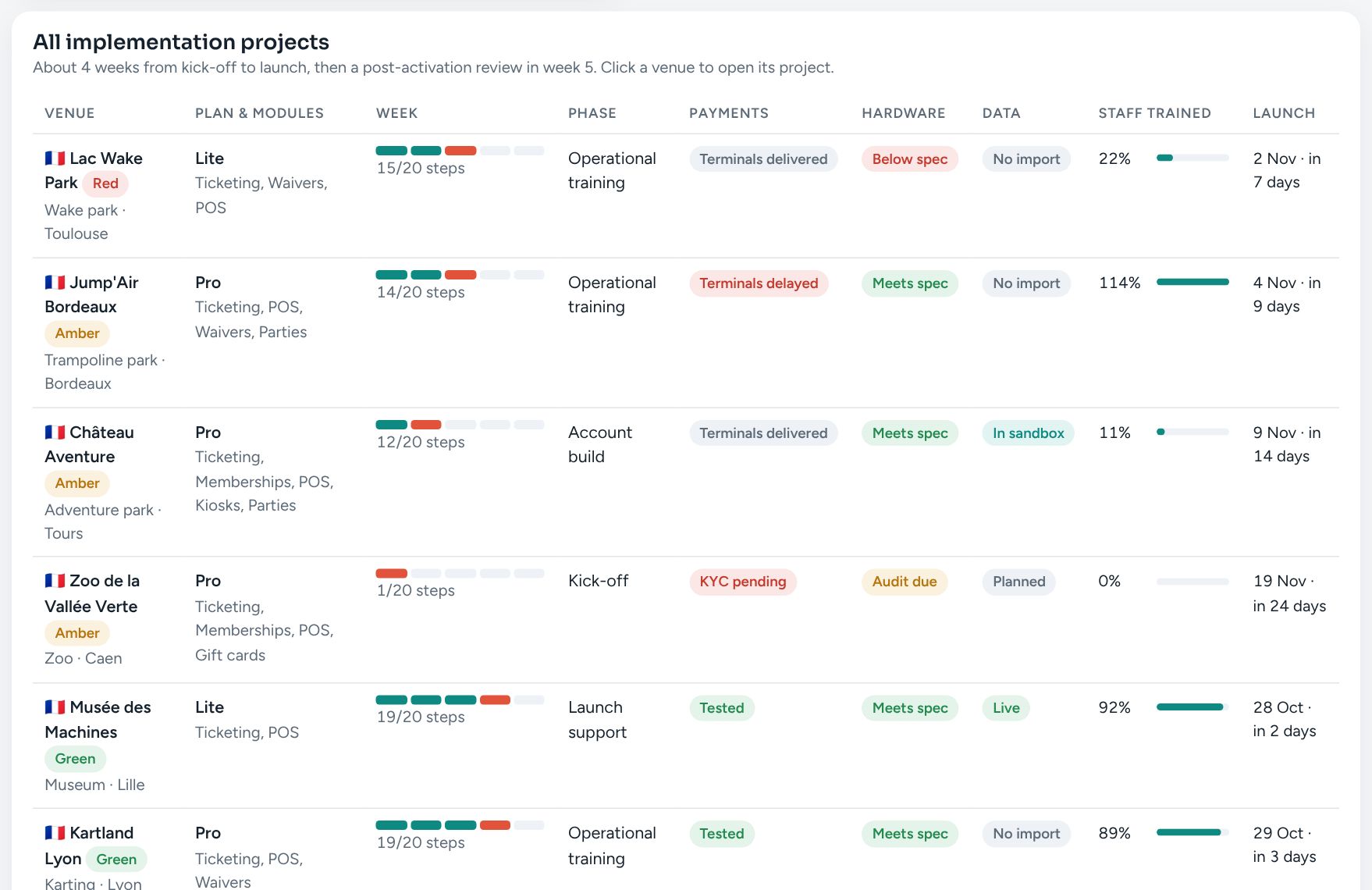Image resolution: width=1372 pixels, height=890 pixels.
Task: Click the French flag icon beside Kartland Lyon
Action: click(x=55, y=833)
